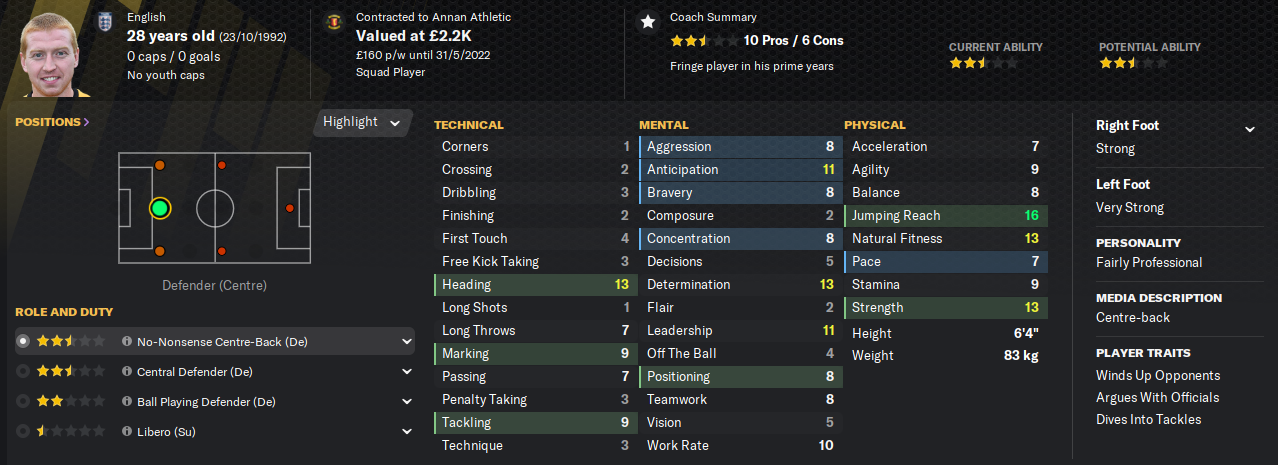
Task: Click info icon beside Central Defender role
Action: point(127,372)
